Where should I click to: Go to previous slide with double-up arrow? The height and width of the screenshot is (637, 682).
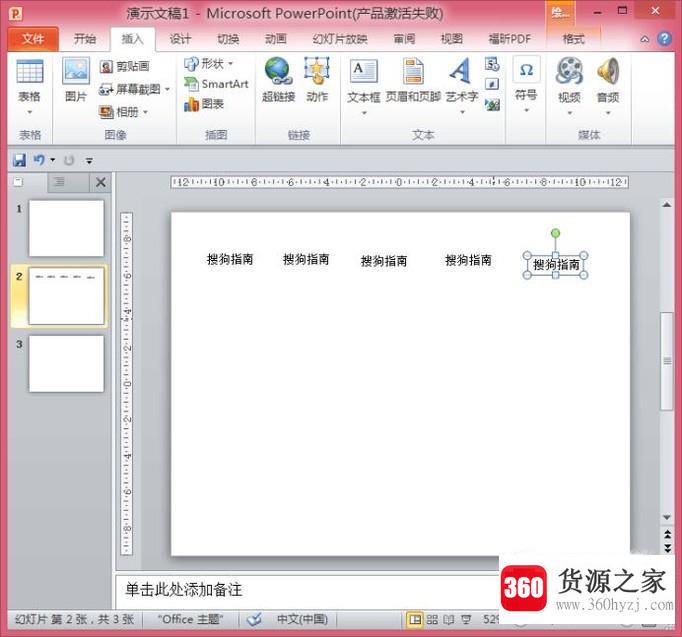(667, 534)
